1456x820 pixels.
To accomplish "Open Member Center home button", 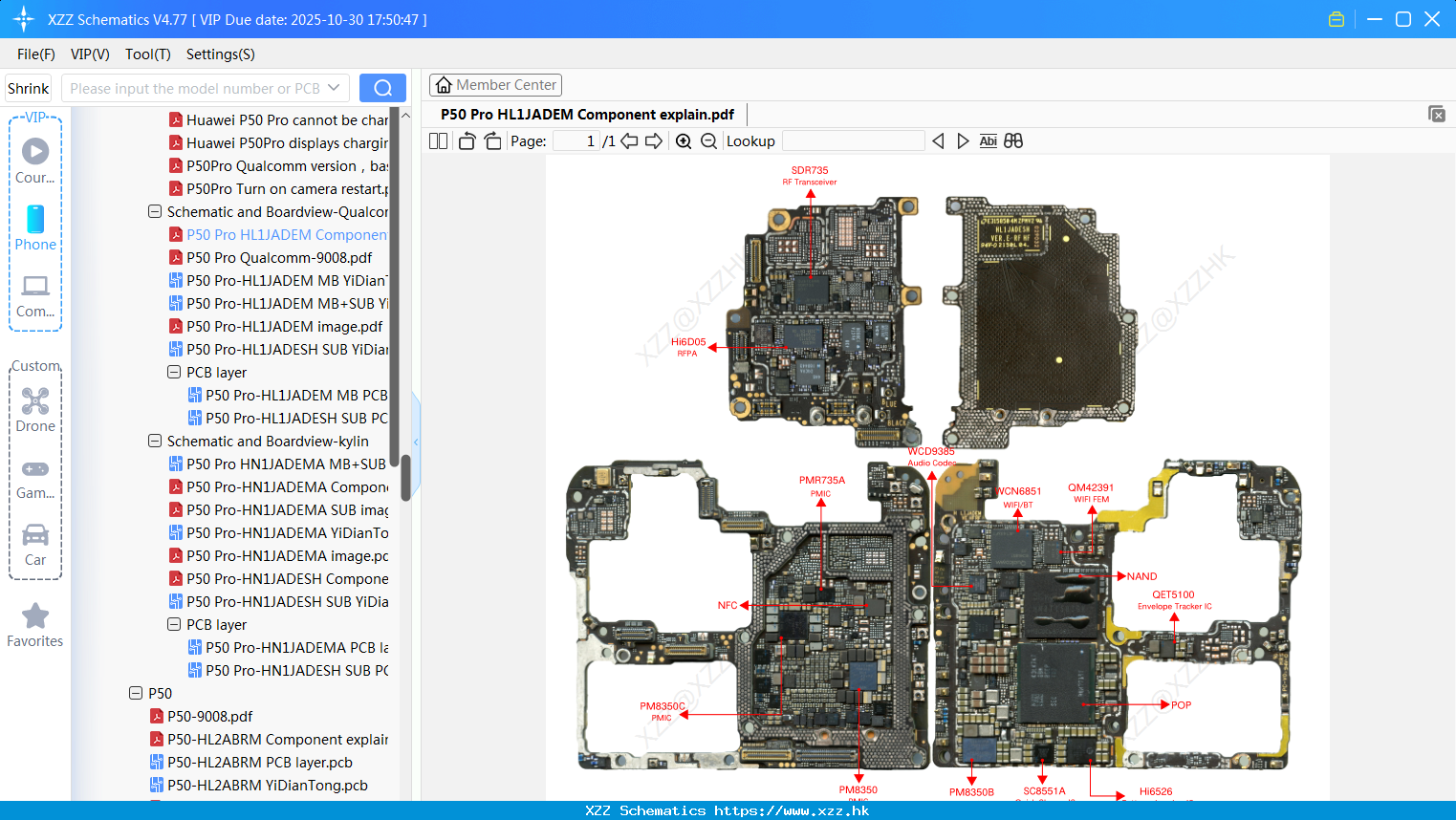I will tap(495, 85).
